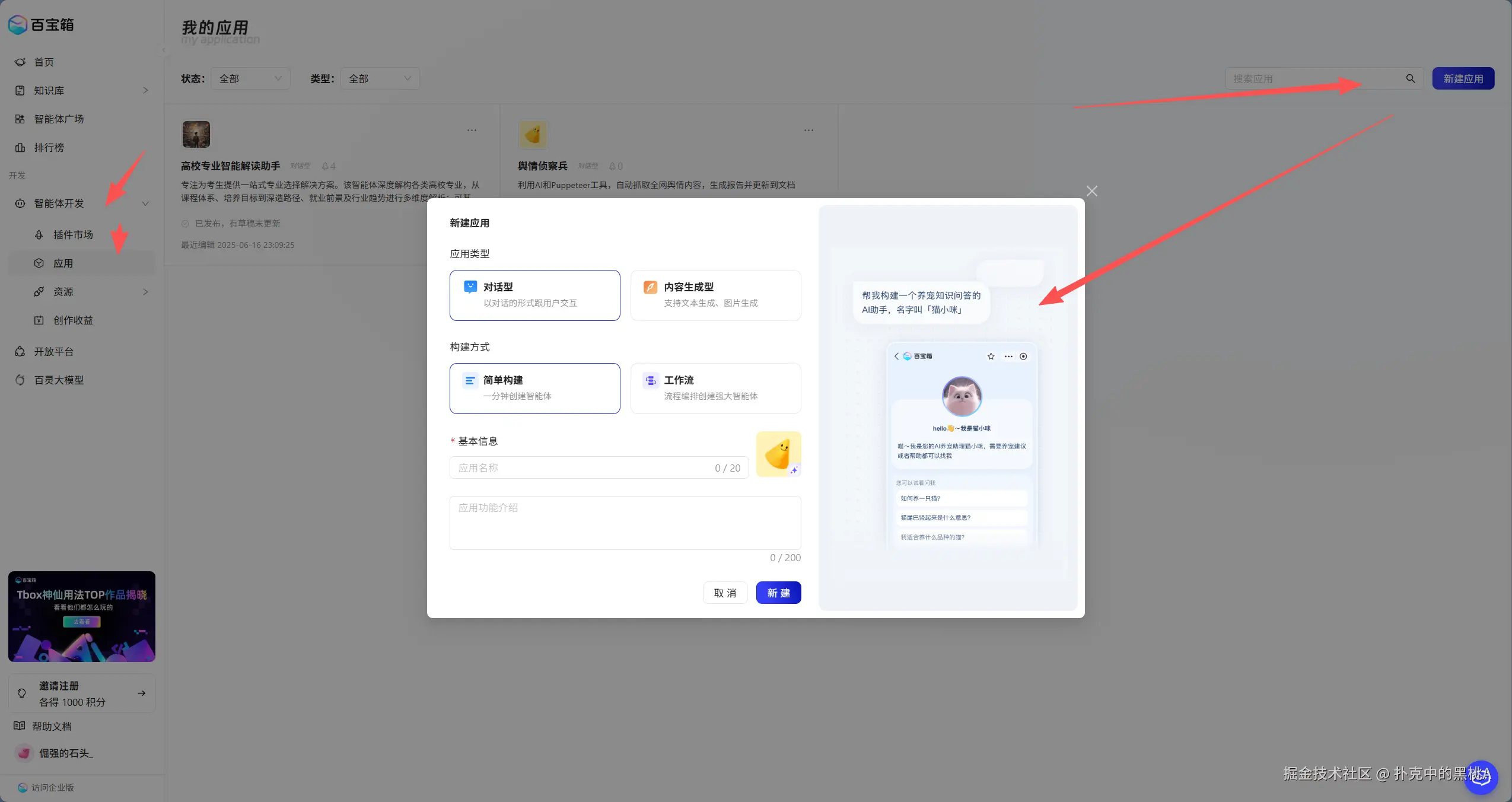Select the 内容生成型 application type
The height and width of the screenshot is (802, 1512).
(x=715, y=295)
